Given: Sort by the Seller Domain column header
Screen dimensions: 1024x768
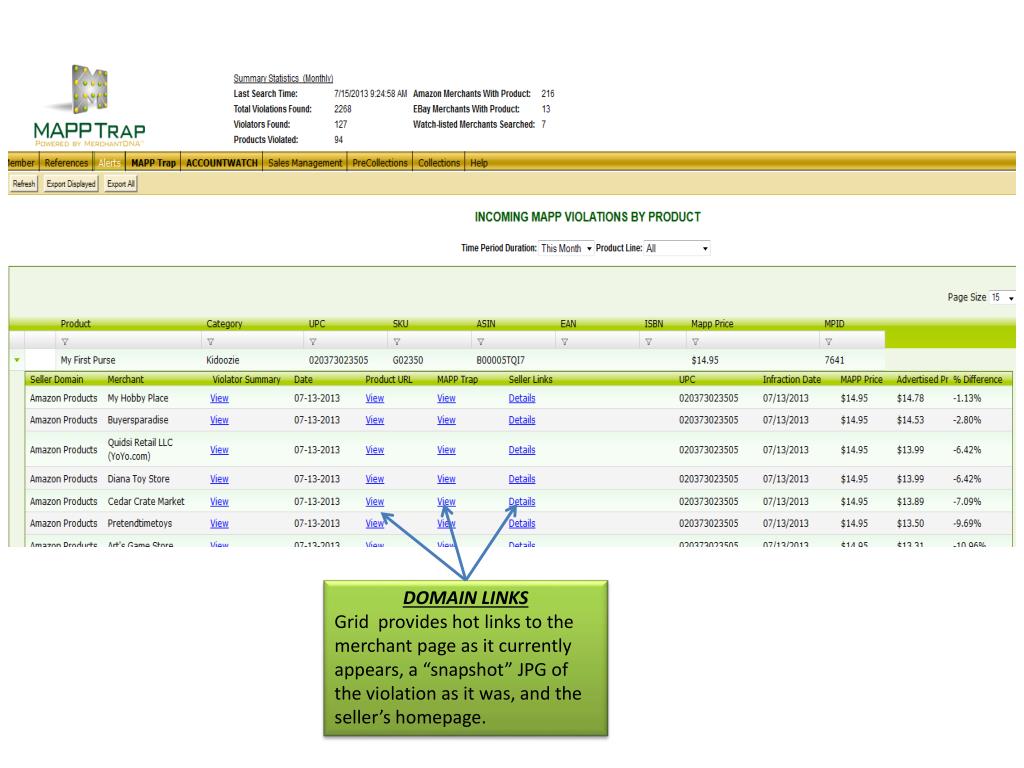Looking at the screenshot, I should coord(57,379).
